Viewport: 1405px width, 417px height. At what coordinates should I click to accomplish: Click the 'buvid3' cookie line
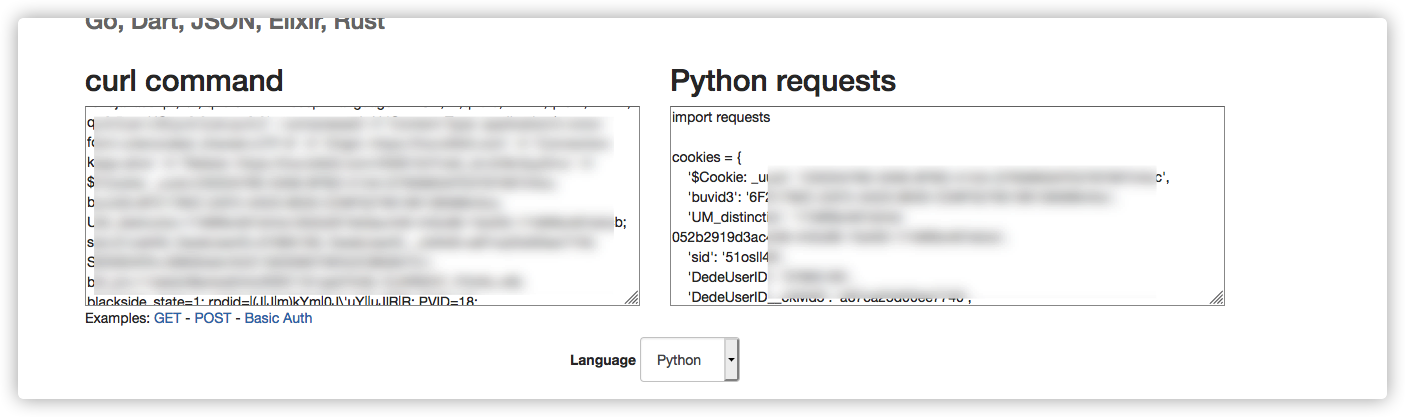click(720, 197)
